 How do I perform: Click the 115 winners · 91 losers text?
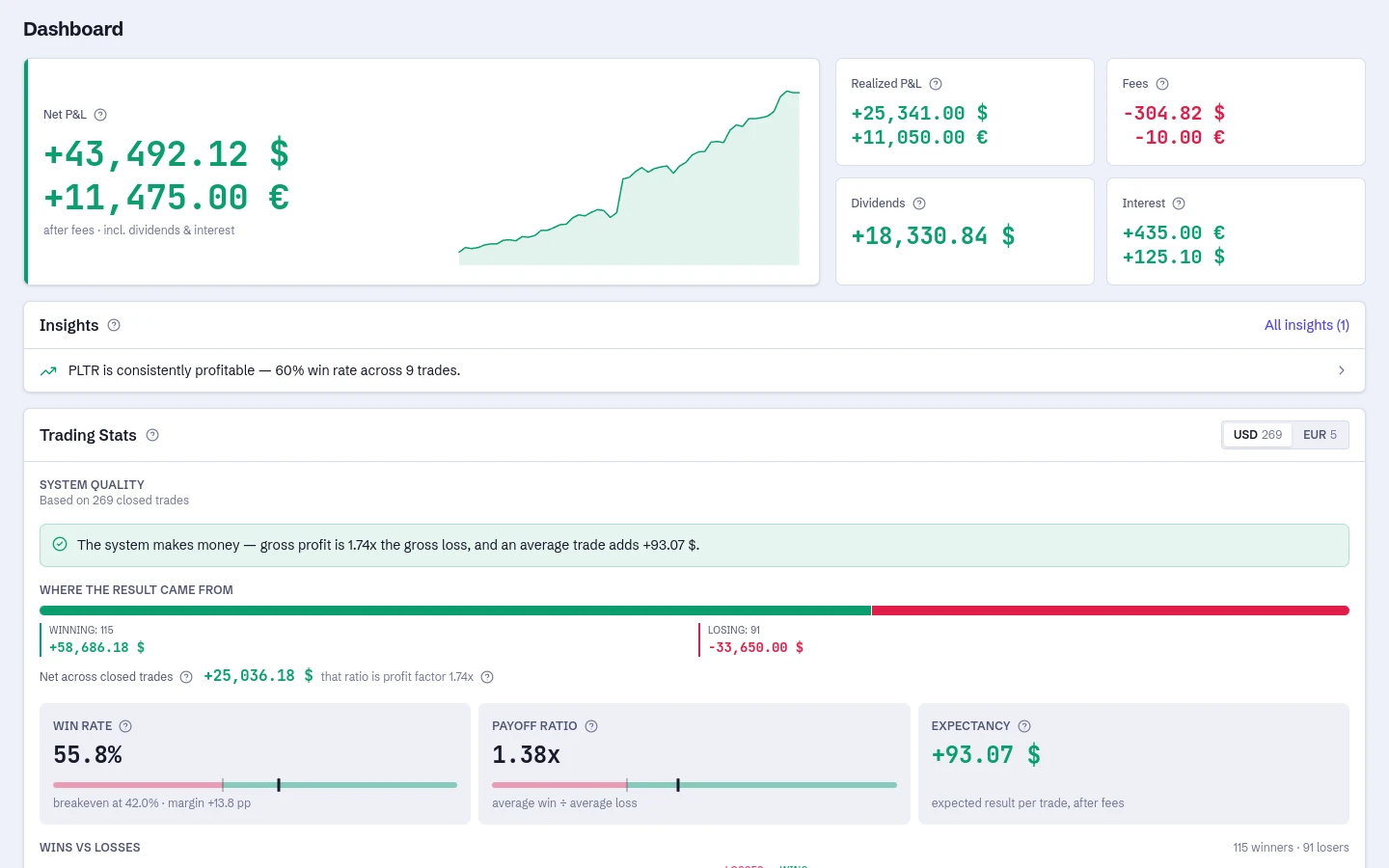(1291, 848)
